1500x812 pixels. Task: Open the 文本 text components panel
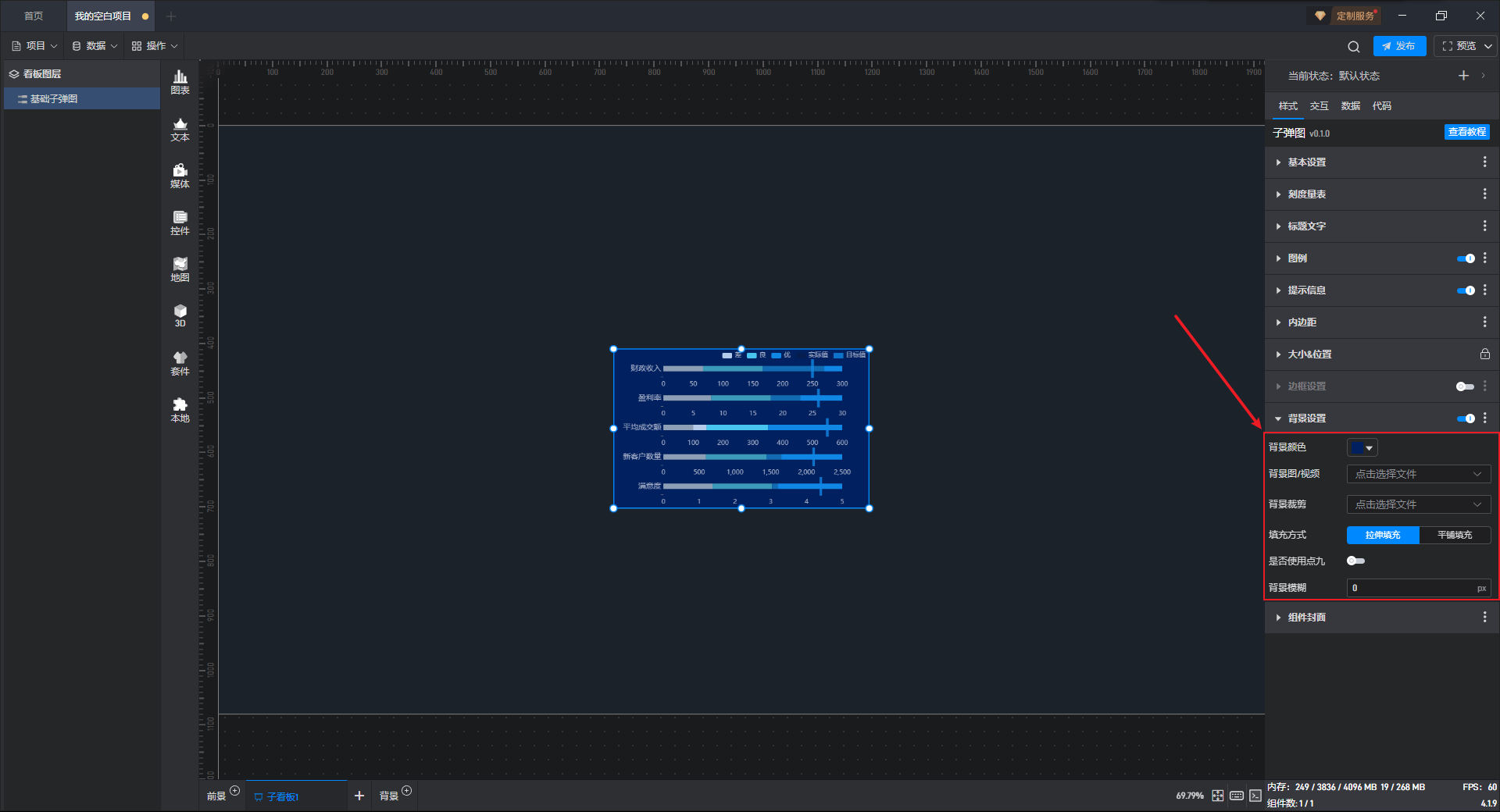(x=180, y=129)
